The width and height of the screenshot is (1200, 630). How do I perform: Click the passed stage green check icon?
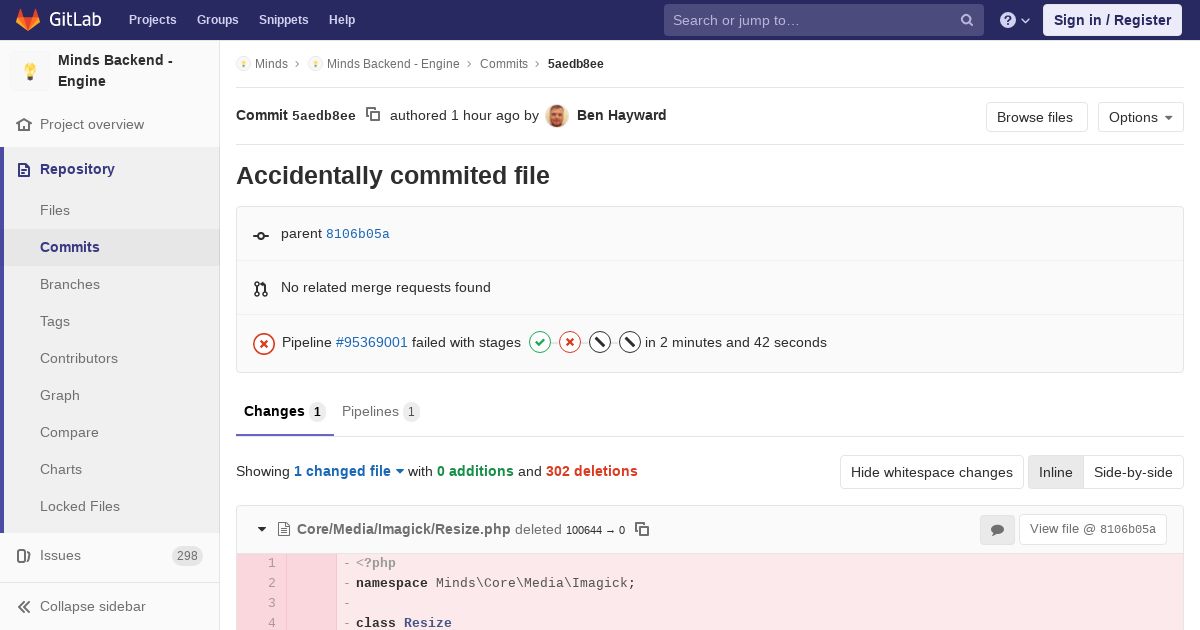coord(540,343)
